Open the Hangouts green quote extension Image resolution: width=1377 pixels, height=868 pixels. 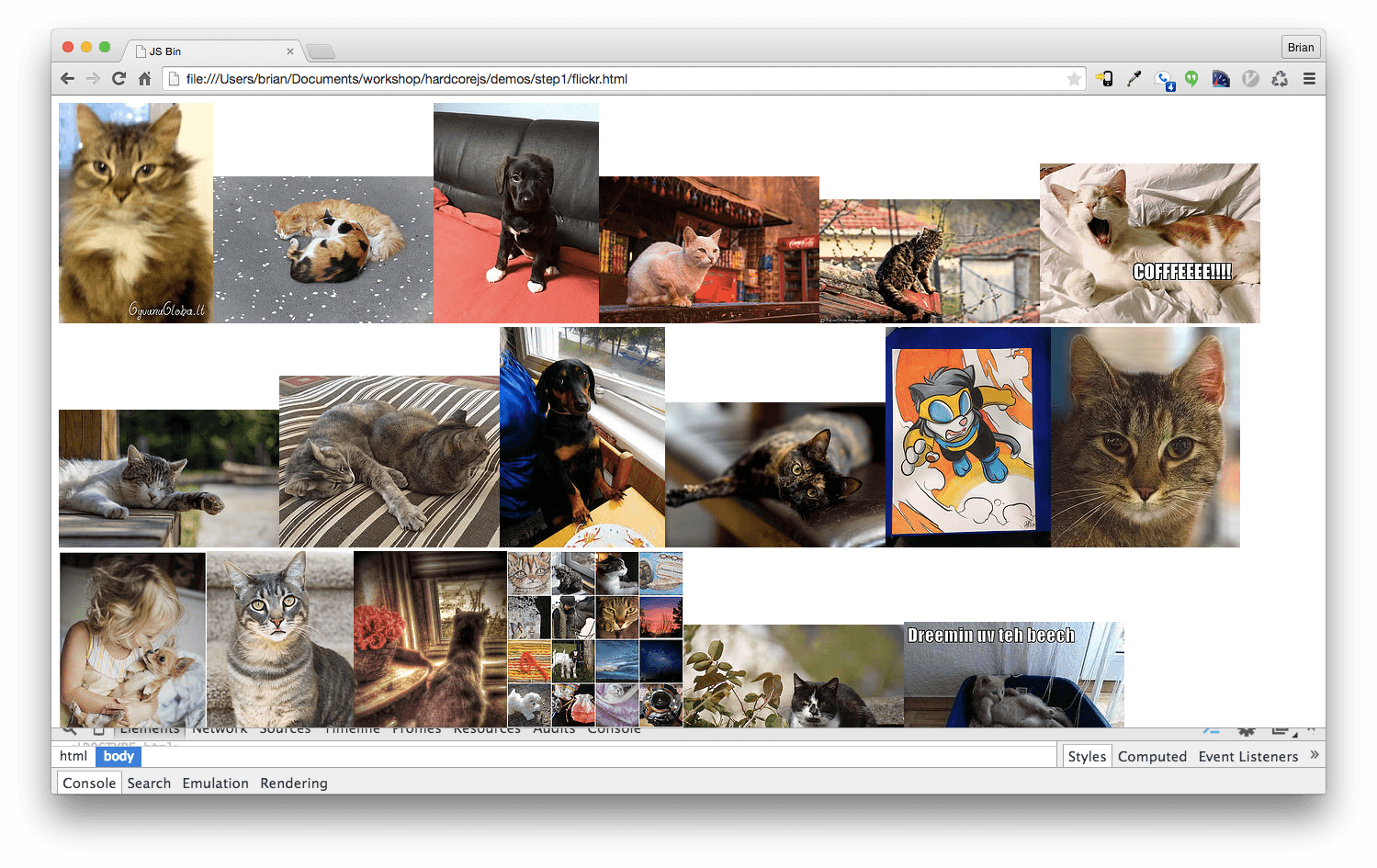point(1191,79)
